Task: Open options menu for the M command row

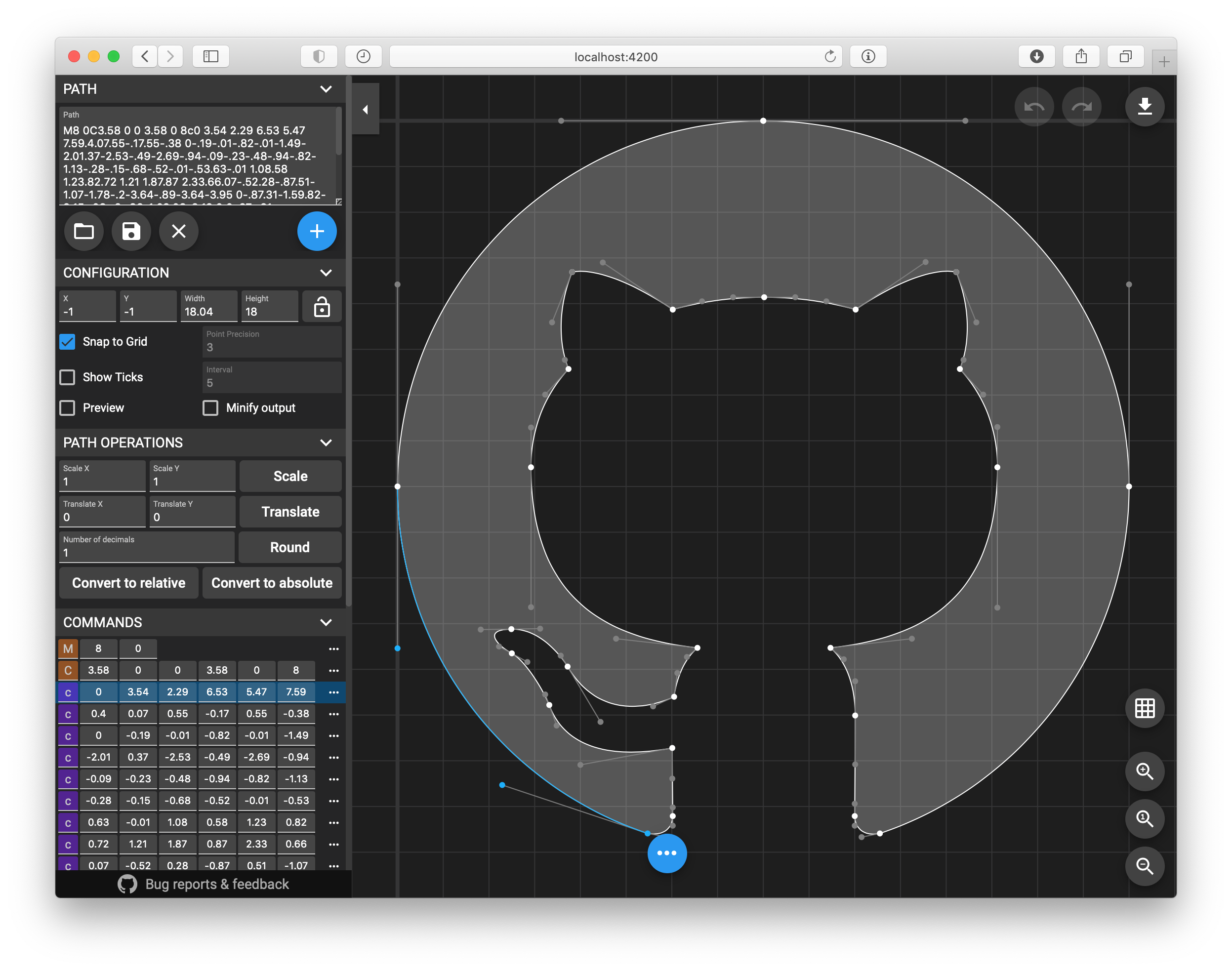Action: [334, 648]
